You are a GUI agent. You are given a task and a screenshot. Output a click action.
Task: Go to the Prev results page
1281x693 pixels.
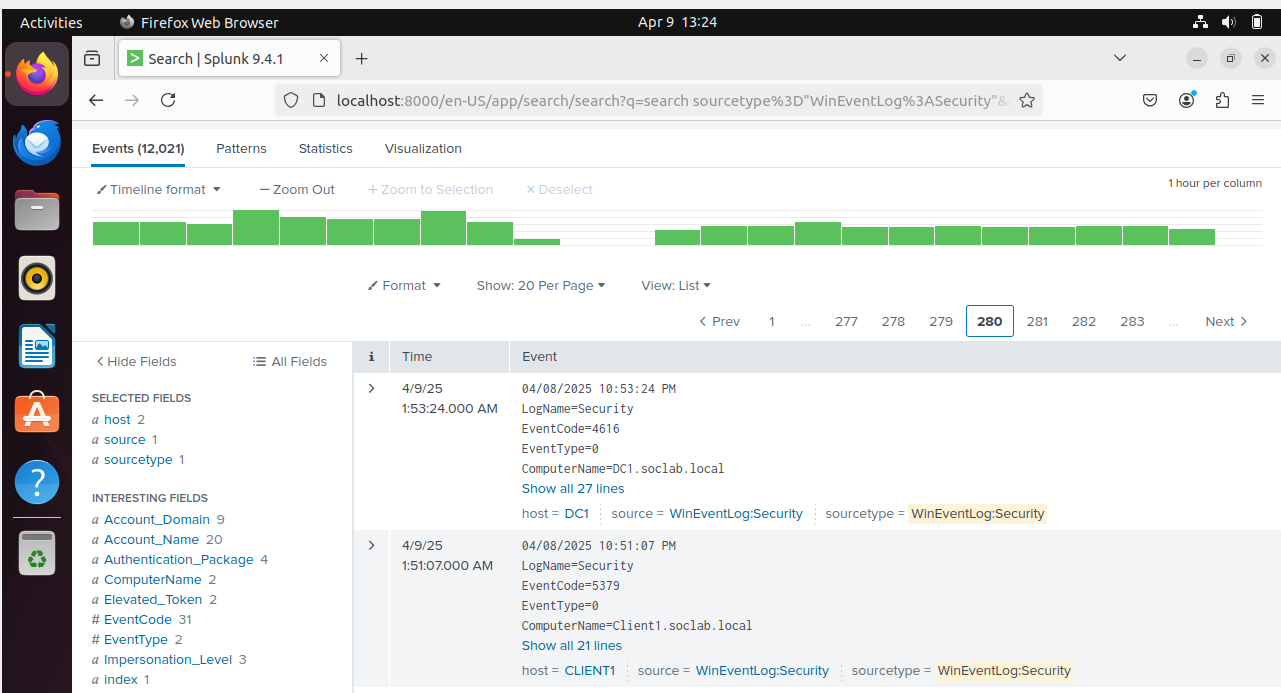(719, 321)
